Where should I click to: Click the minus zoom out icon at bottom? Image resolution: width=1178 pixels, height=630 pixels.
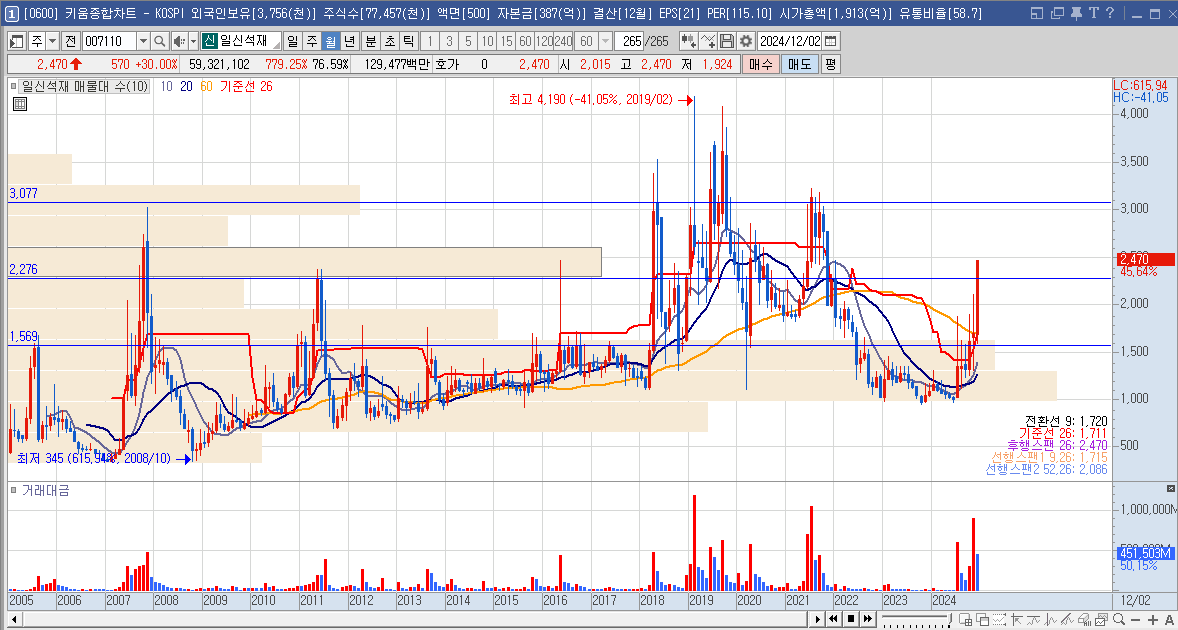[1137, 619]
